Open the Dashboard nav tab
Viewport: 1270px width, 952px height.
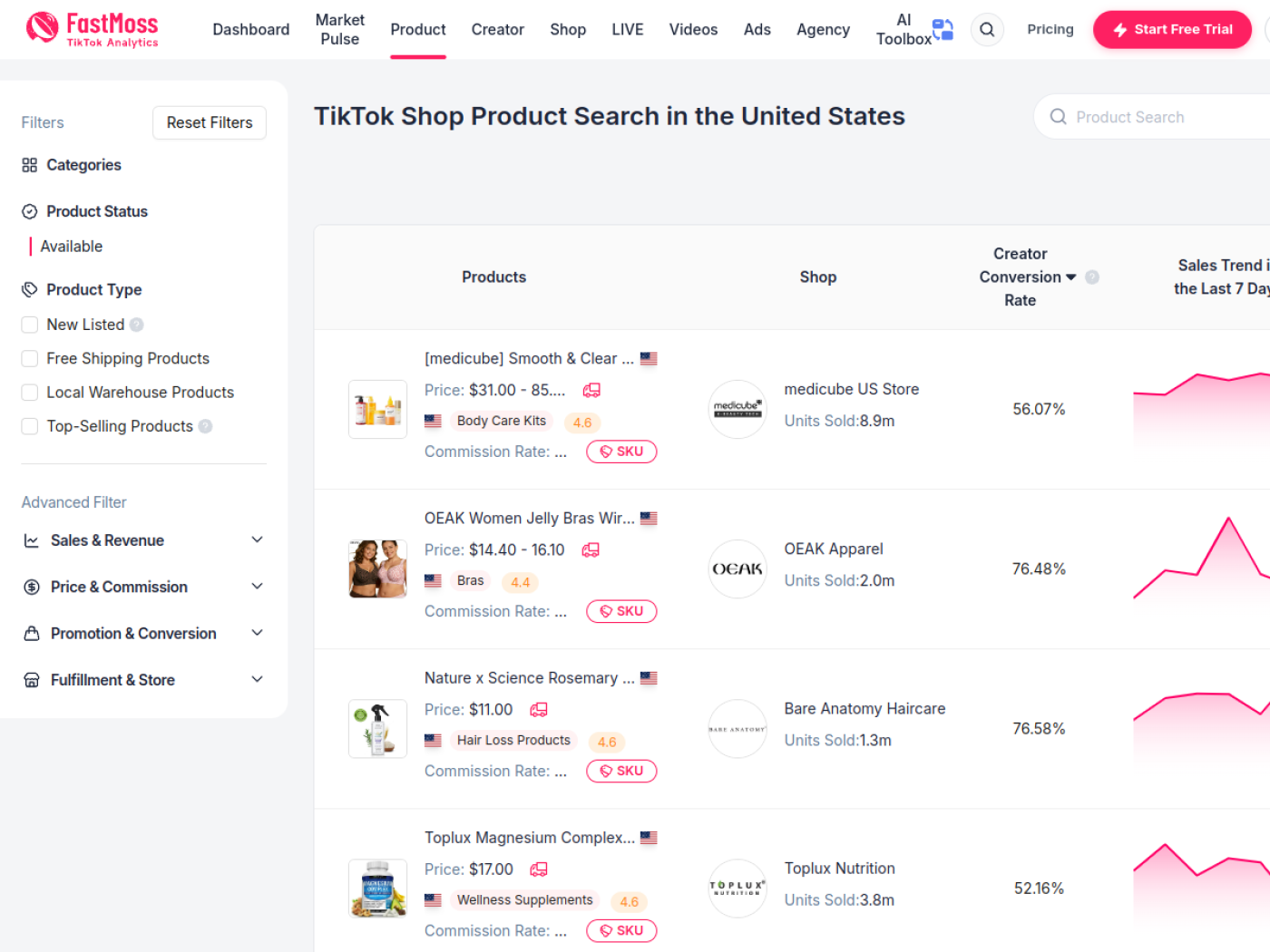pyautogui.click(x=251, y=30)
